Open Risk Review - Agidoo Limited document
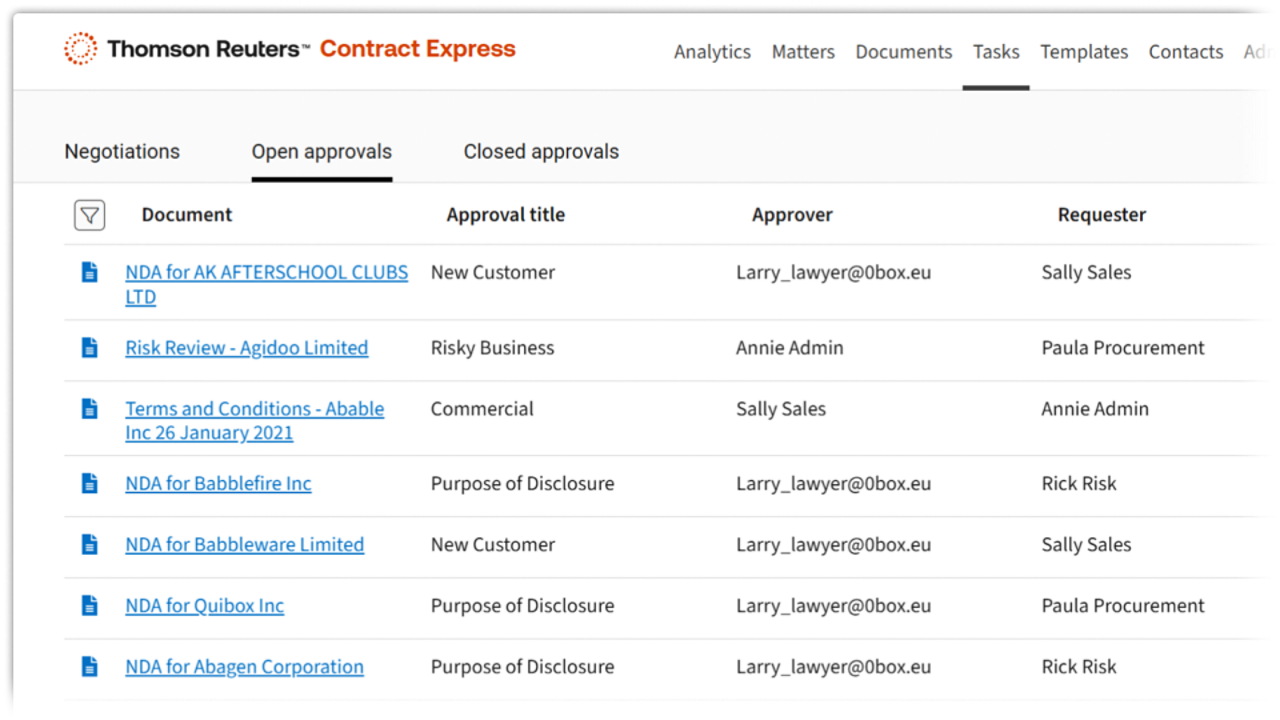The width and height of the screenshot is (1280, 720). click(x=246, y=348)
